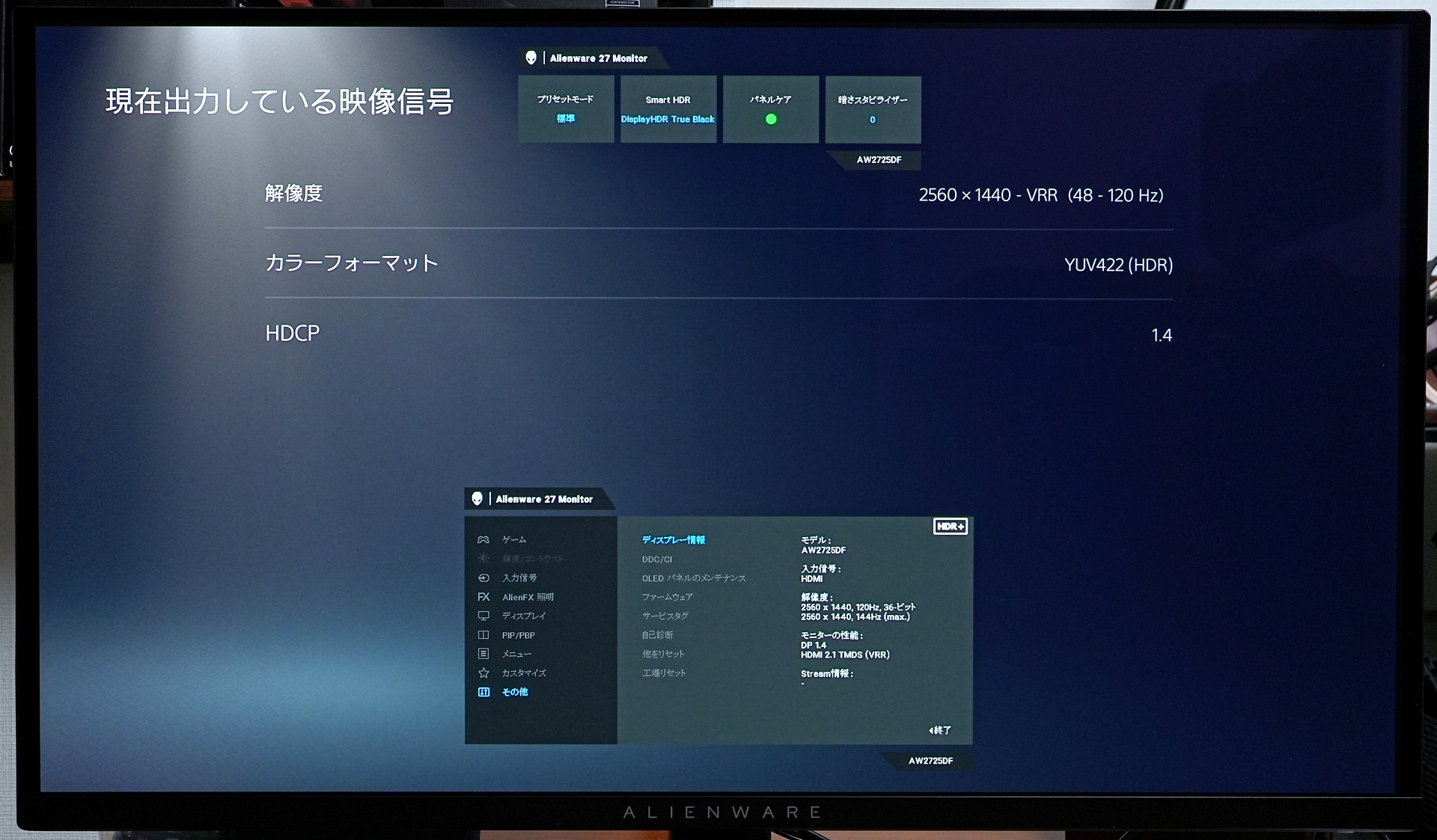Viewport: 1437px width, 840px height.
Task: Select the highlighted sliders icon for その他
Action: coord(483,692)
